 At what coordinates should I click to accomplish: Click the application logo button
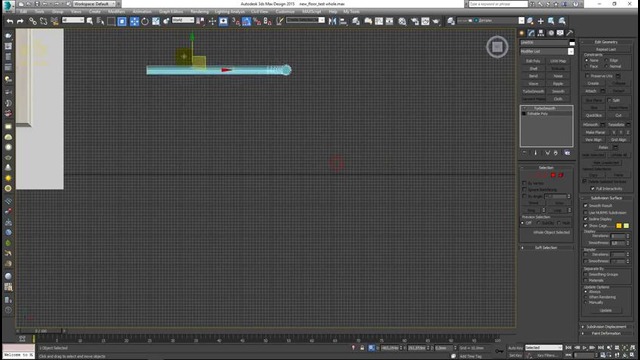coord(8,6)
